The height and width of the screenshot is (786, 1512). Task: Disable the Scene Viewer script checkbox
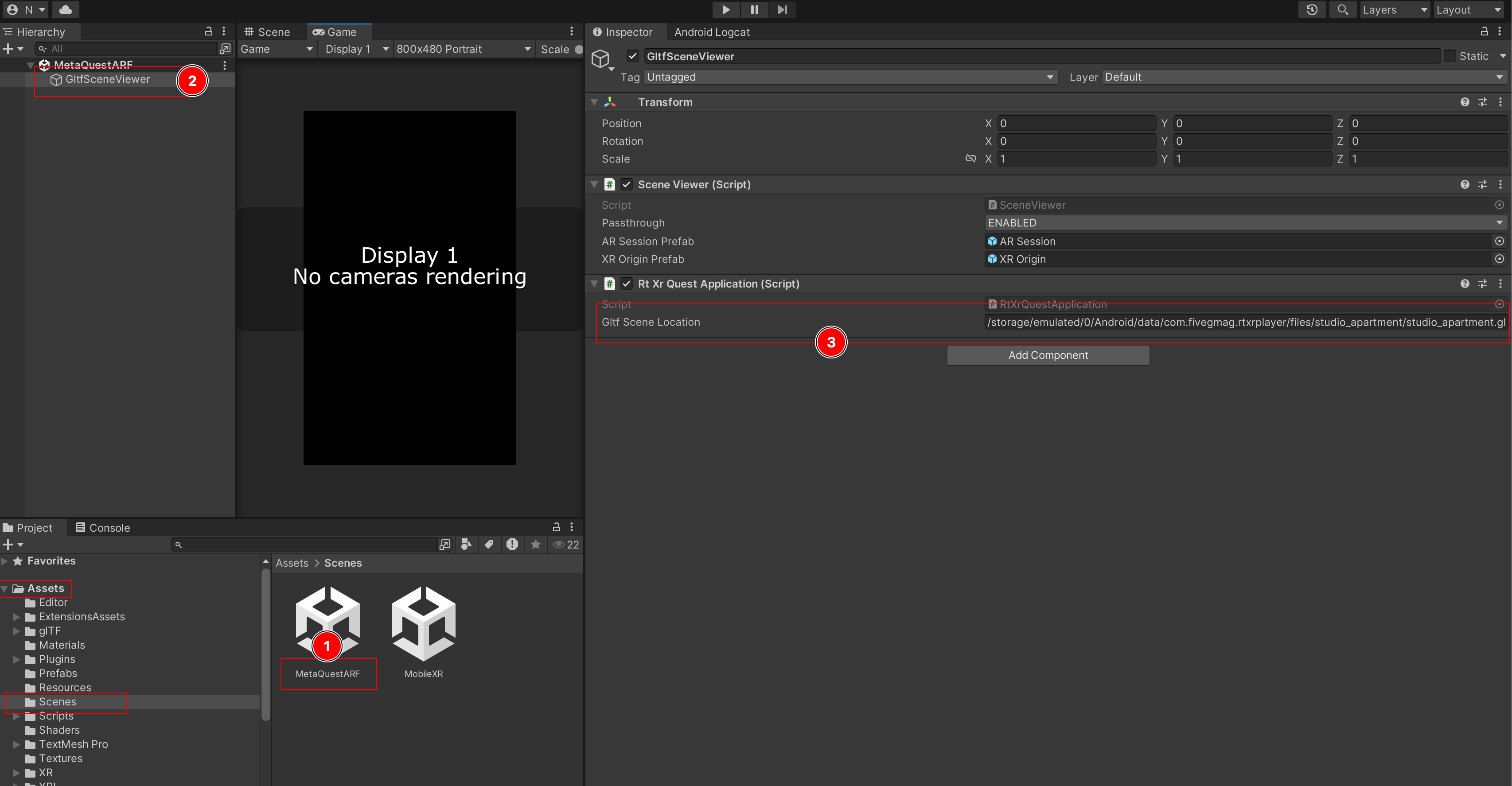(627, 184)
